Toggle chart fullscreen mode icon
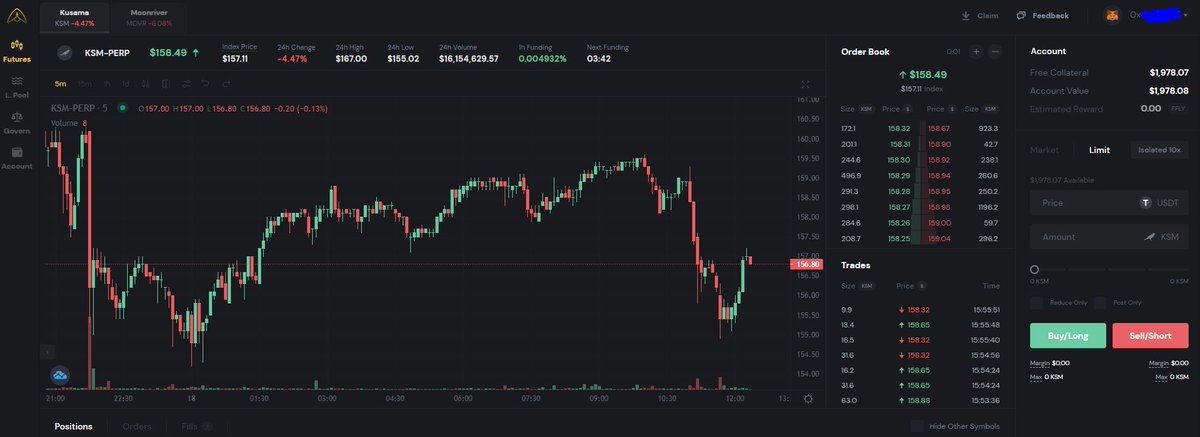 tap(807, 85)
